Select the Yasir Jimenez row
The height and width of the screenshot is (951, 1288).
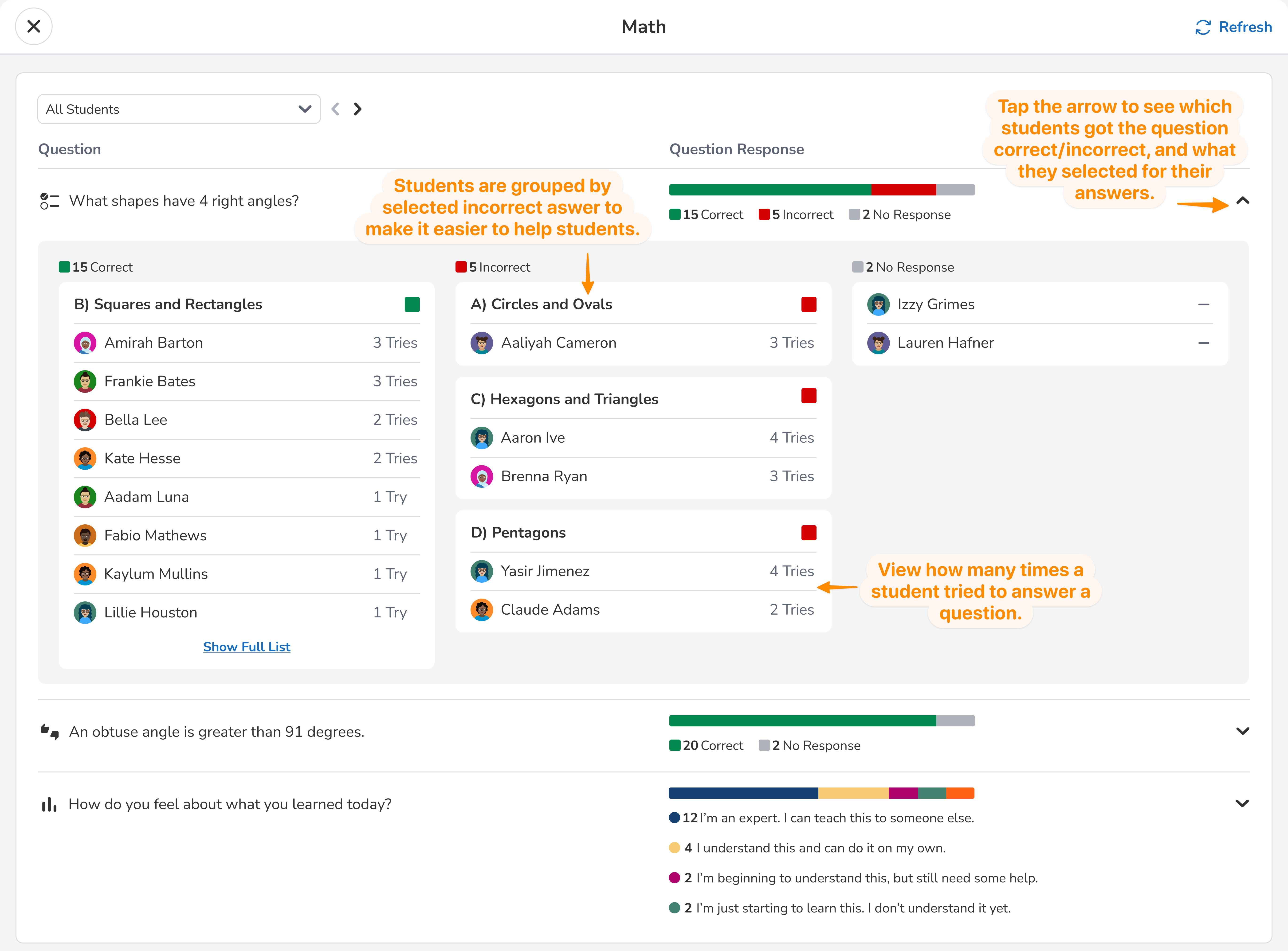[643, 572]
